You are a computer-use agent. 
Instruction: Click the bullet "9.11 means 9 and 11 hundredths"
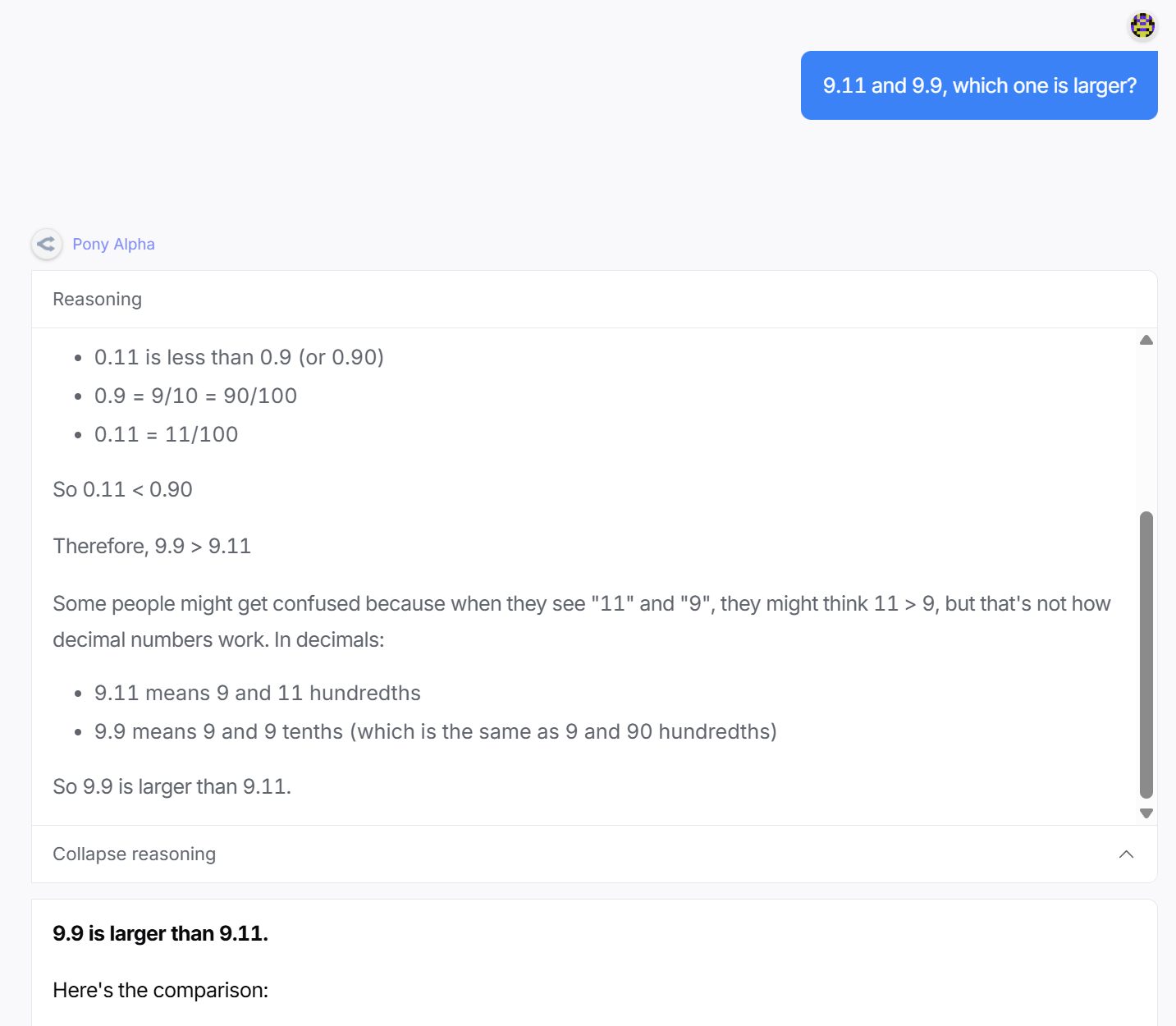[x=257, y=694]
